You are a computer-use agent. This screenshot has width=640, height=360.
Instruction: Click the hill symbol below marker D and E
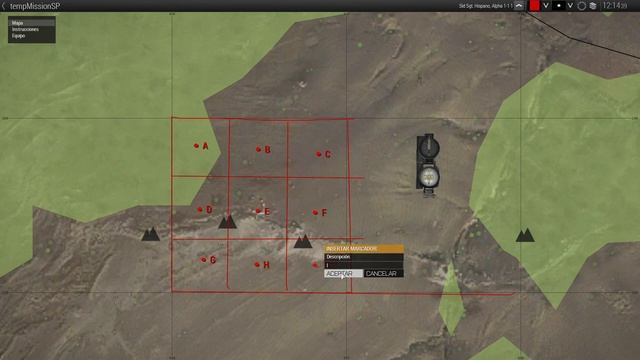coord(227,222)
